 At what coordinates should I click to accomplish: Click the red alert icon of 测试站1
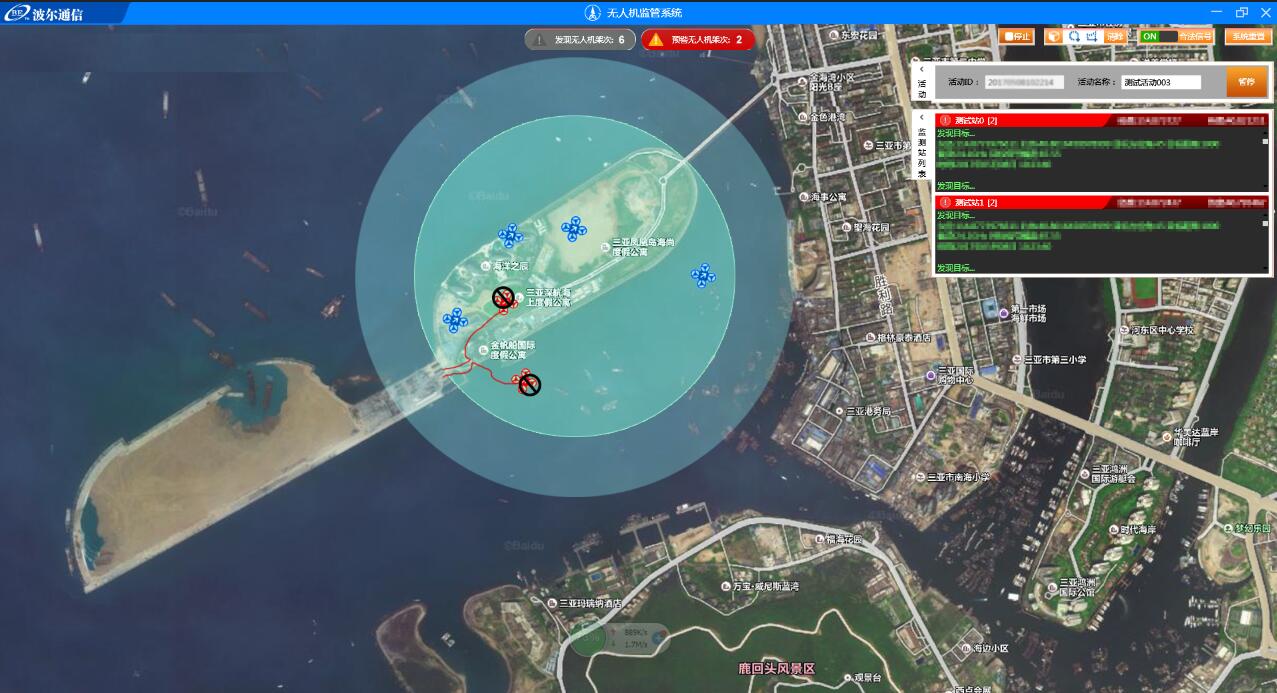pos(945,202)
